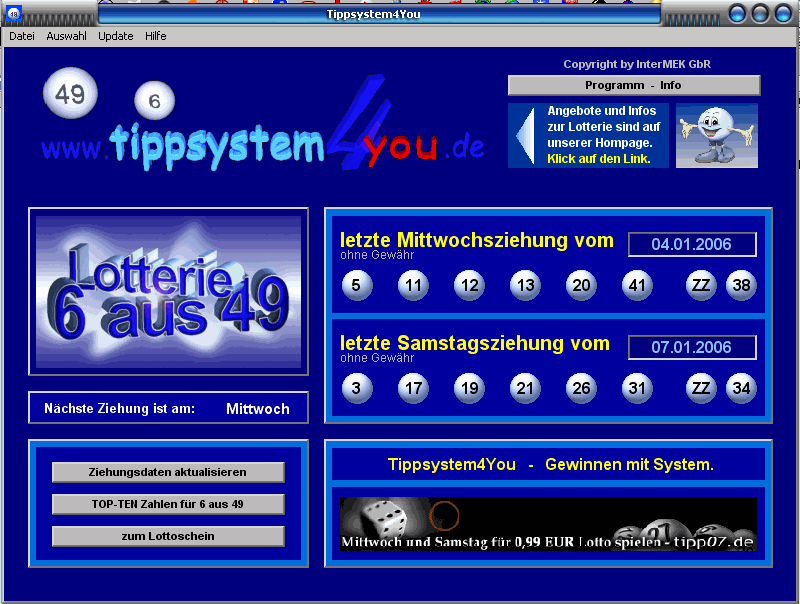
Task: Click the large 49 ball in header
Action: [x=70, y=93]
